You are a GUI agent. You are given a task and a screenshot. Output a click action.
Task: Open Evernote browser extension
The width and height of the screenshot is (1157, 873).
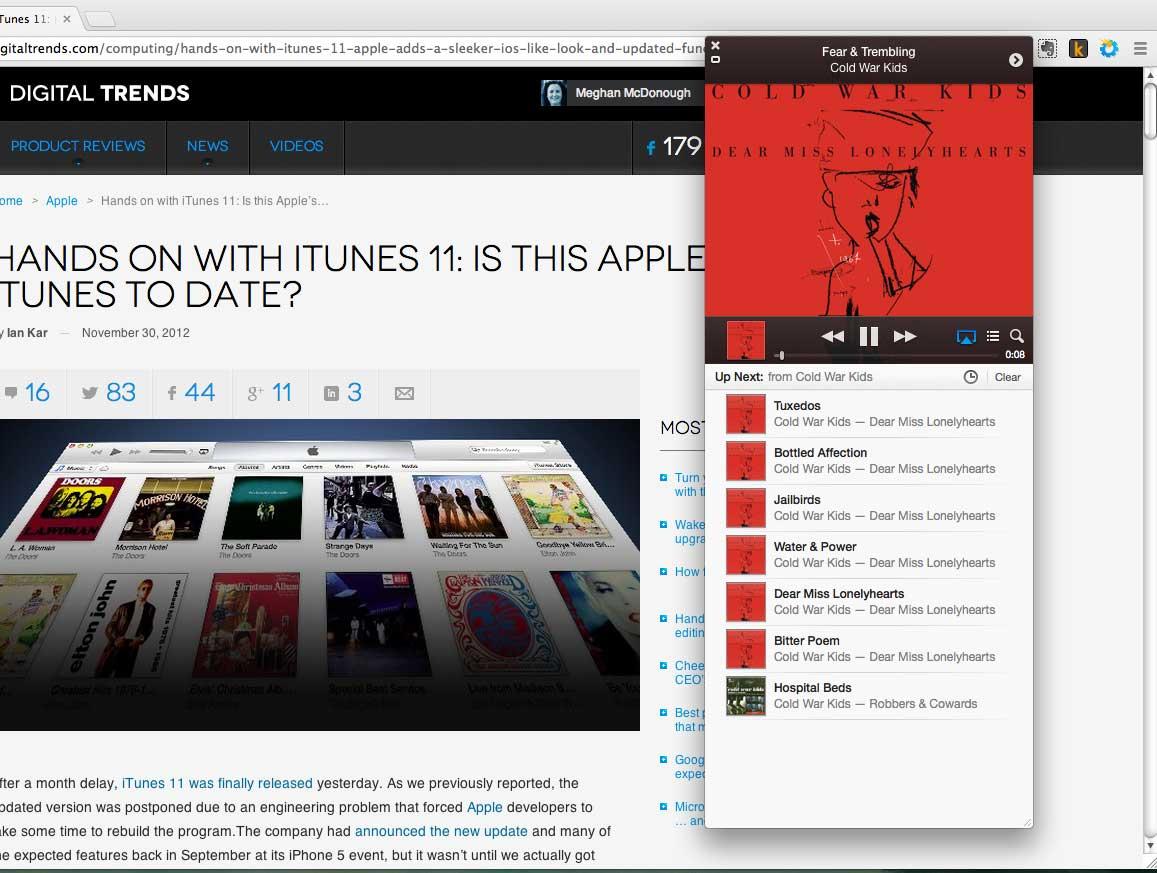click(1047, 49)
